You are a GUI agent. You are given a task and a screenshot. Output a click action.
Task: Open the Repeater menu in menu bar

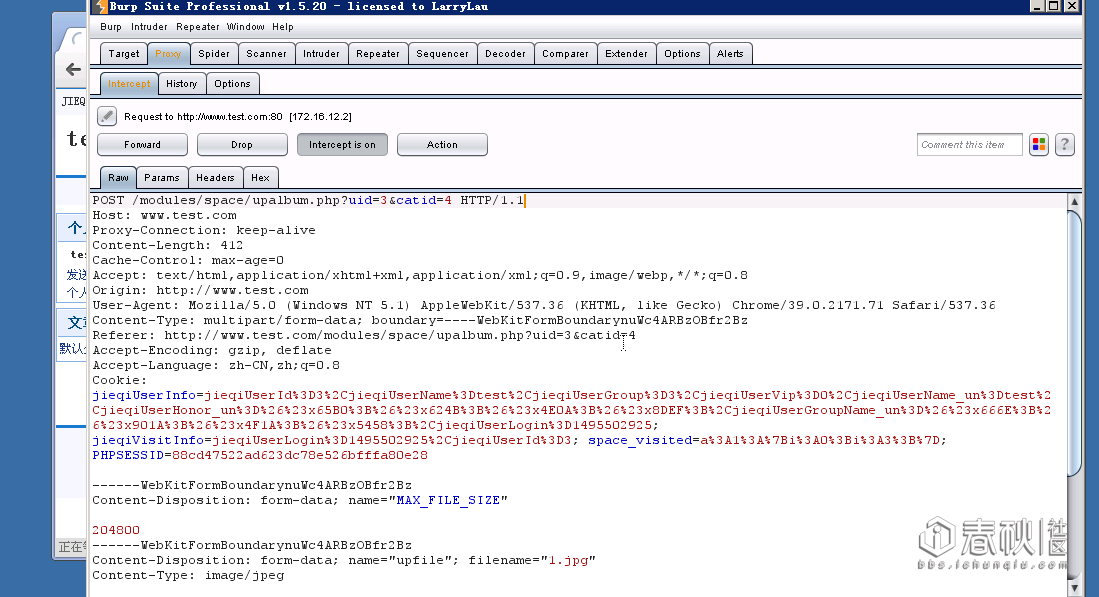tap(198, 27)
